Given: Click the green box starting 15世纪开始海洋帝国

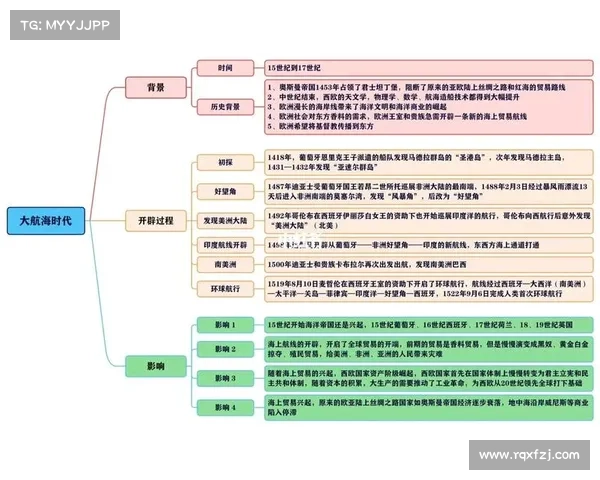Looking at the screenshot, I should [429, 325].
